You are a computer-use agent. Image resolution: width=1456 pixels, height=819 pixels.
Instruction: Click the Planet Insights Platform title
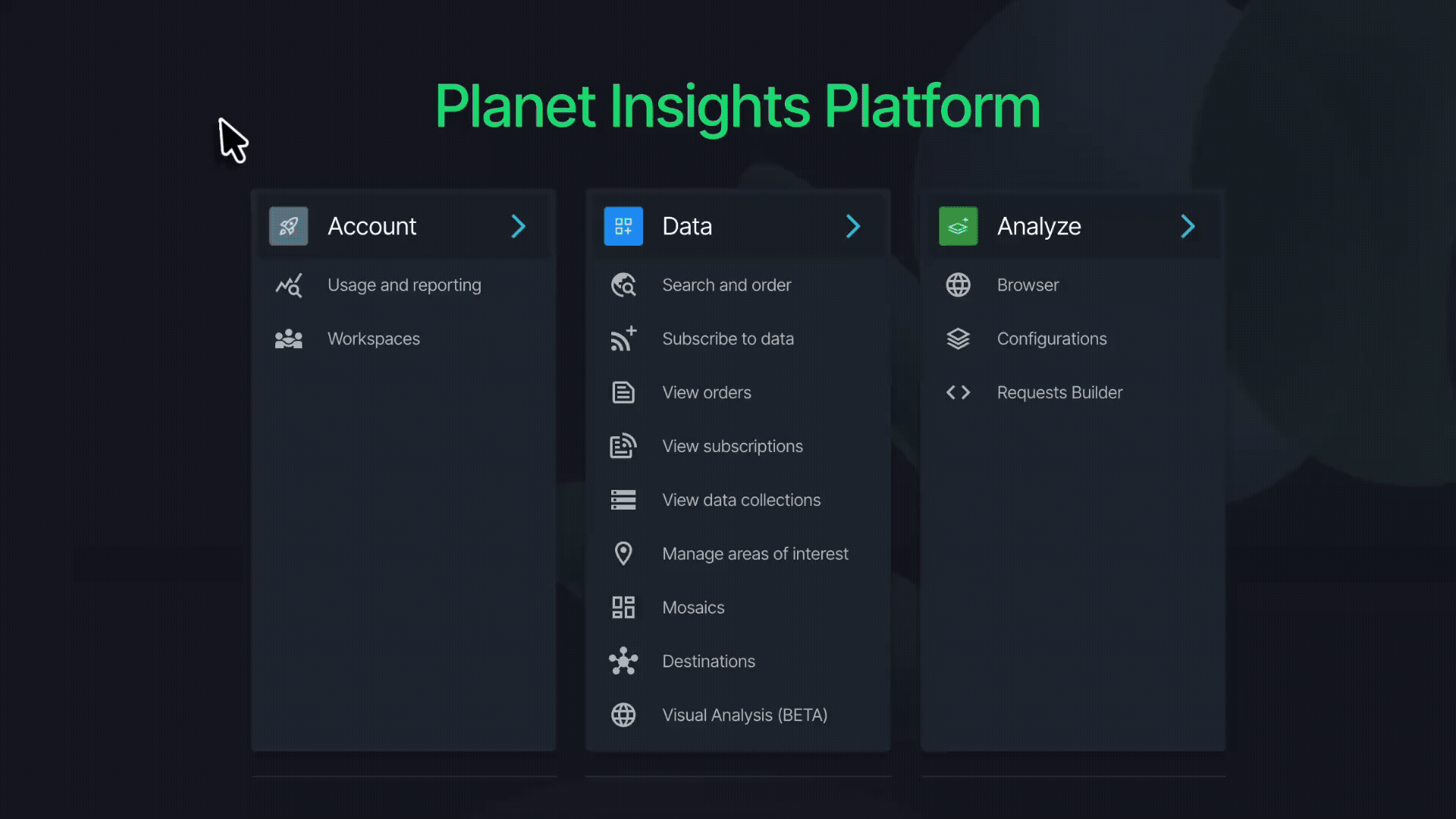pyautogui.click(x=738, y=107)
